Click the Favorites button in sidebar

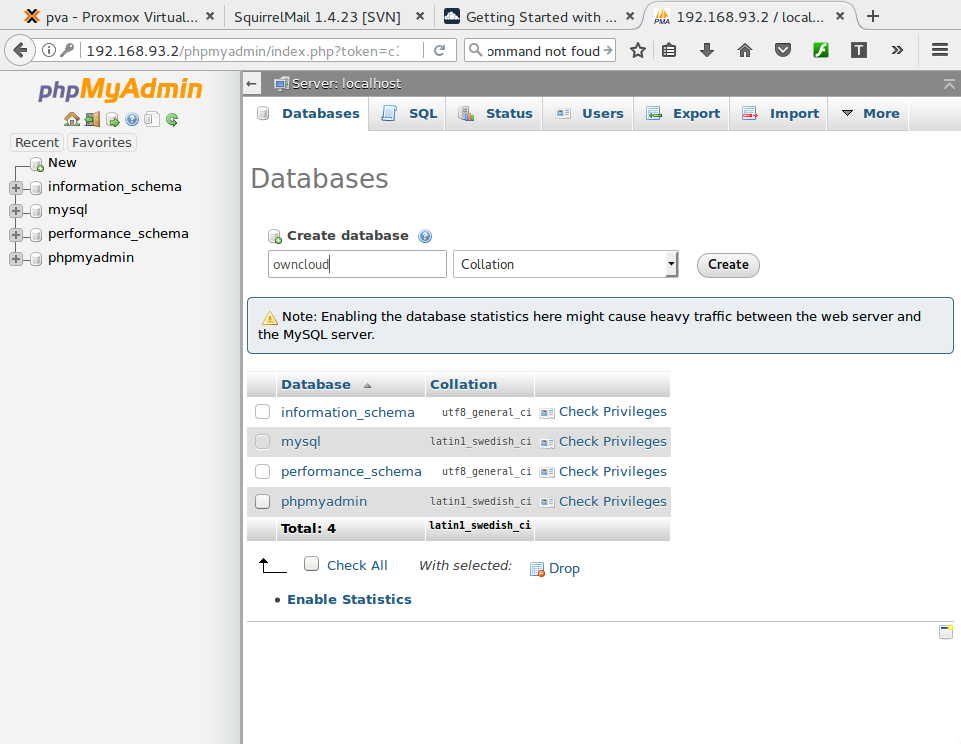[102, 142]
